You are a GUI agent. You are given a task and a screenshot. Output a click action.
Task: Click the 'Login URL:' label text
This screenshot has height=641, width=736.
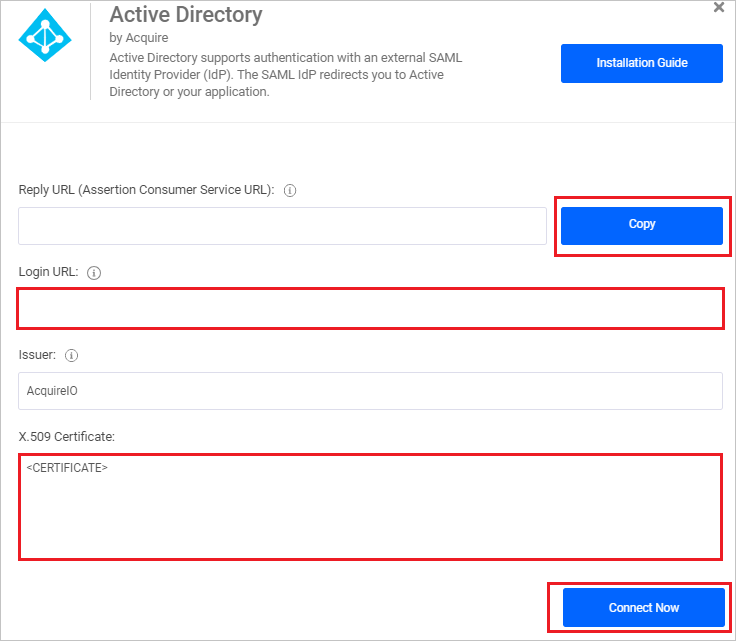pyautogui.click(x=48, y=272)
